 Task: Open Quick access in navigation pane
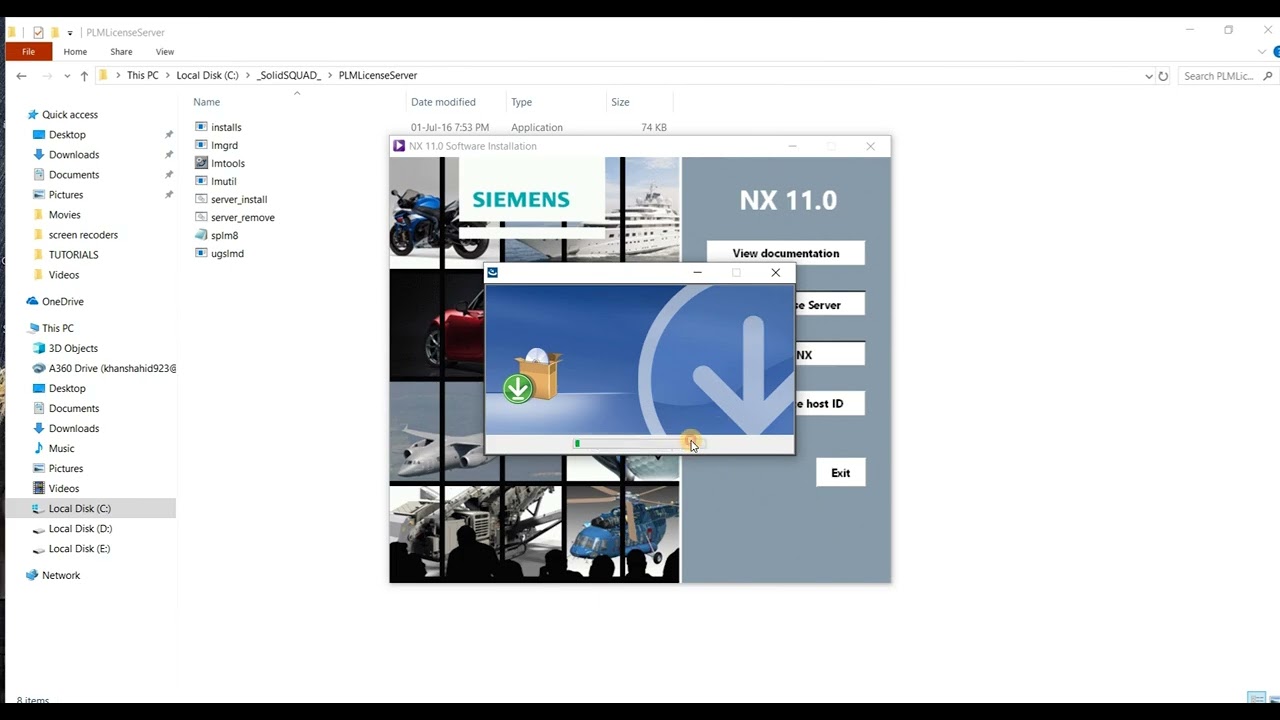point(70,114)
